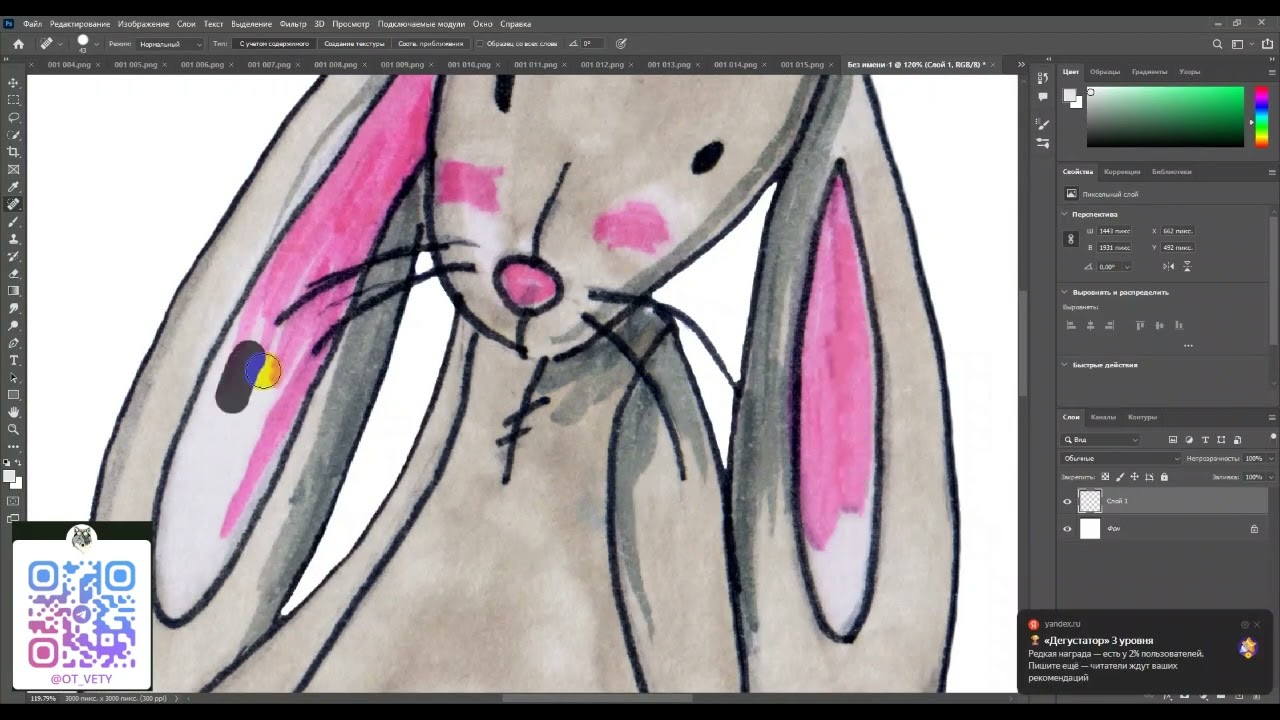Align left edges icon in Properties
The width and height of the screenshot is (1280, 720).
[x=1071, y=325]
